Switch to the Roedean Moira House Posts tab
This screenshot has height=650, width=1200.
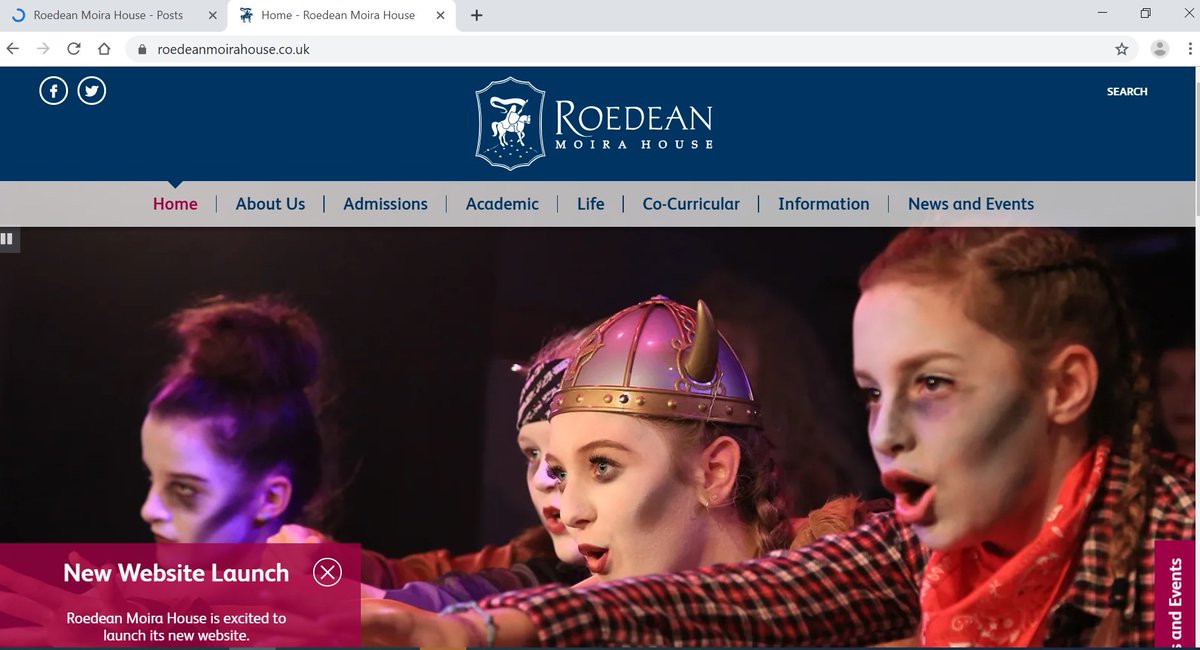[x=110, y=15]
